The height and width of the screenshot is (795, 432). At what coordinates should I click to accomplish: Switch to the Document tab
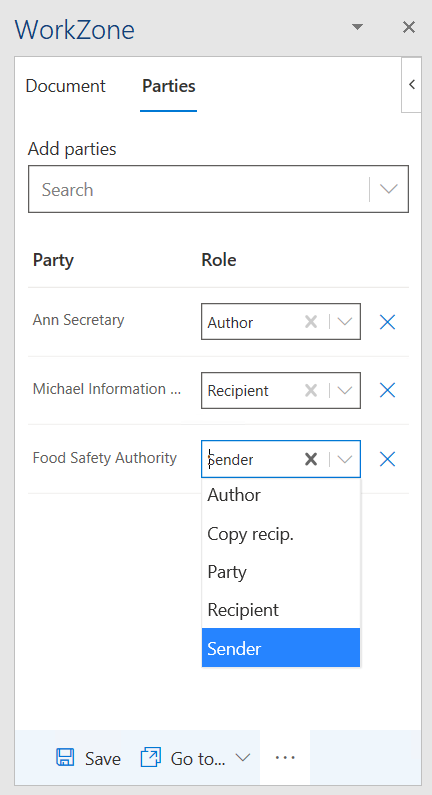(65, 86)
